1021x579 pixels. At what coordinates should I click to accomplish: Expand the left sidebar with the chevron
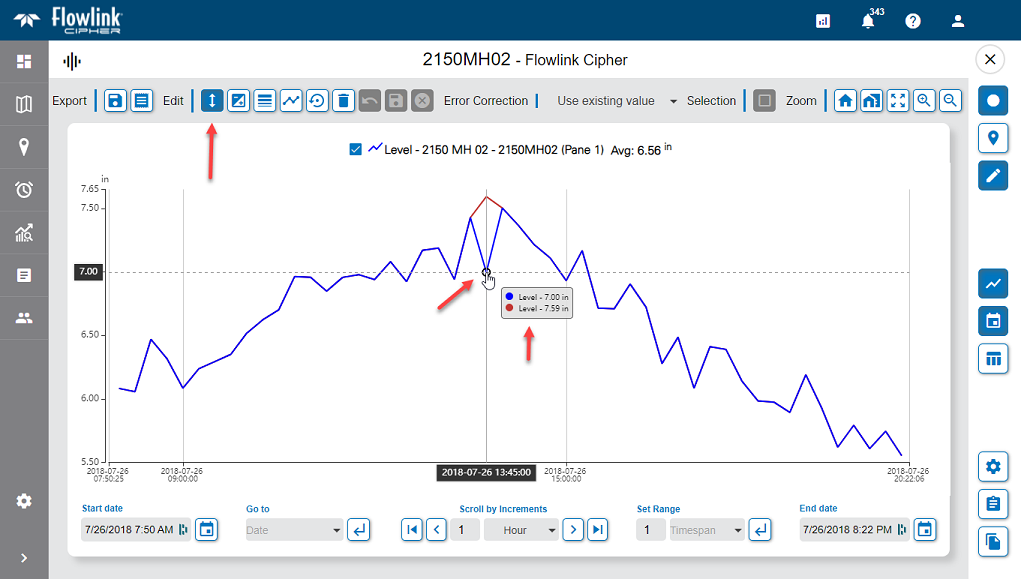(24, 558)
